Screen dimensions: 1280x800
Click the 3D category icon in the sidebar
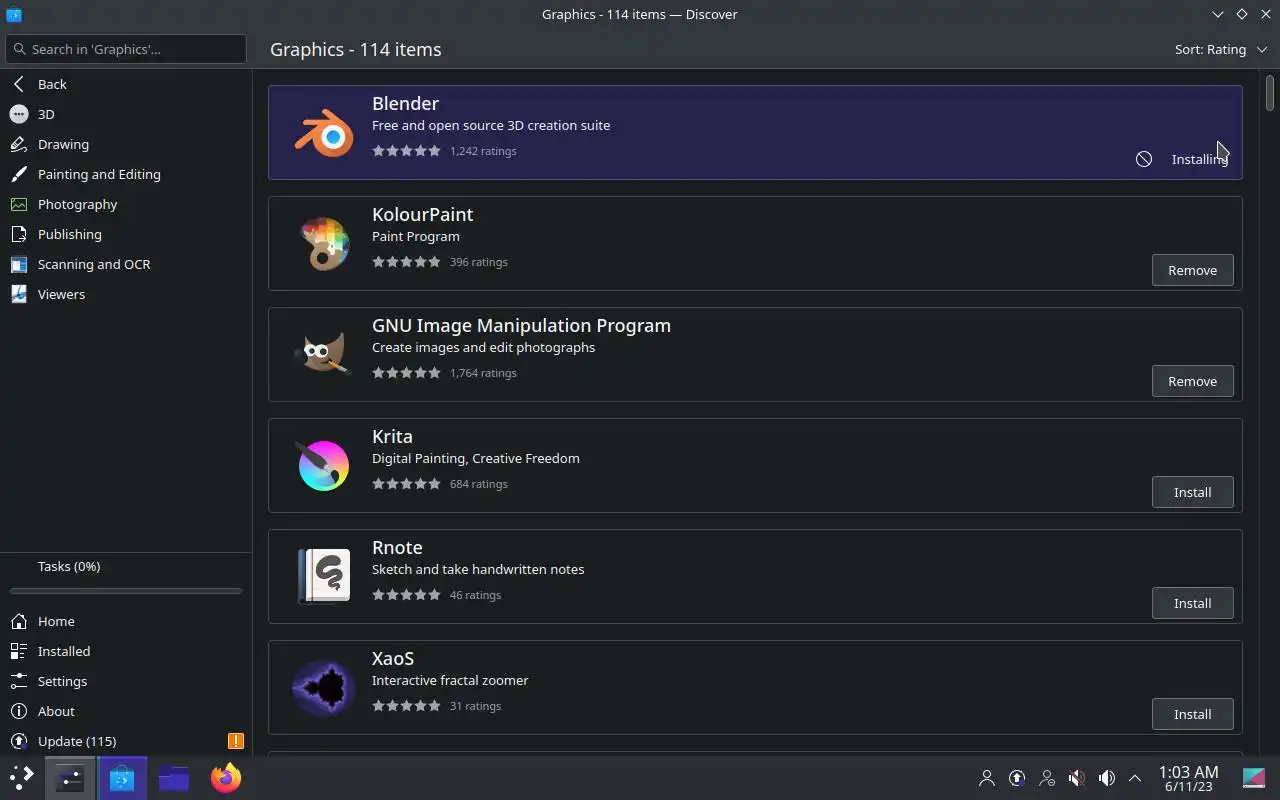(x=18, y=114)
